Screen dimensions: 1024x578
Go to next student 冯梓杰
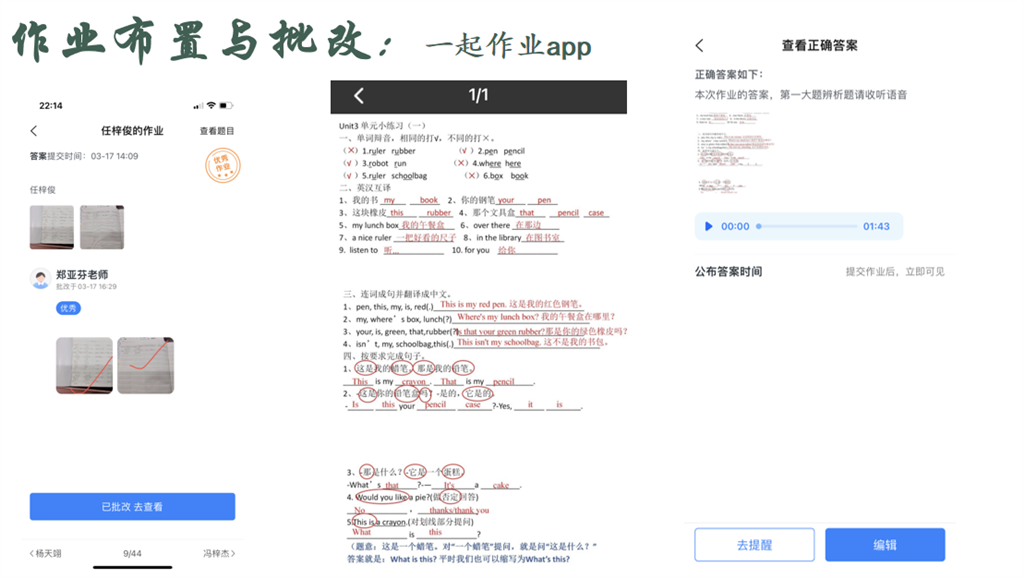(x=219, y=554)
